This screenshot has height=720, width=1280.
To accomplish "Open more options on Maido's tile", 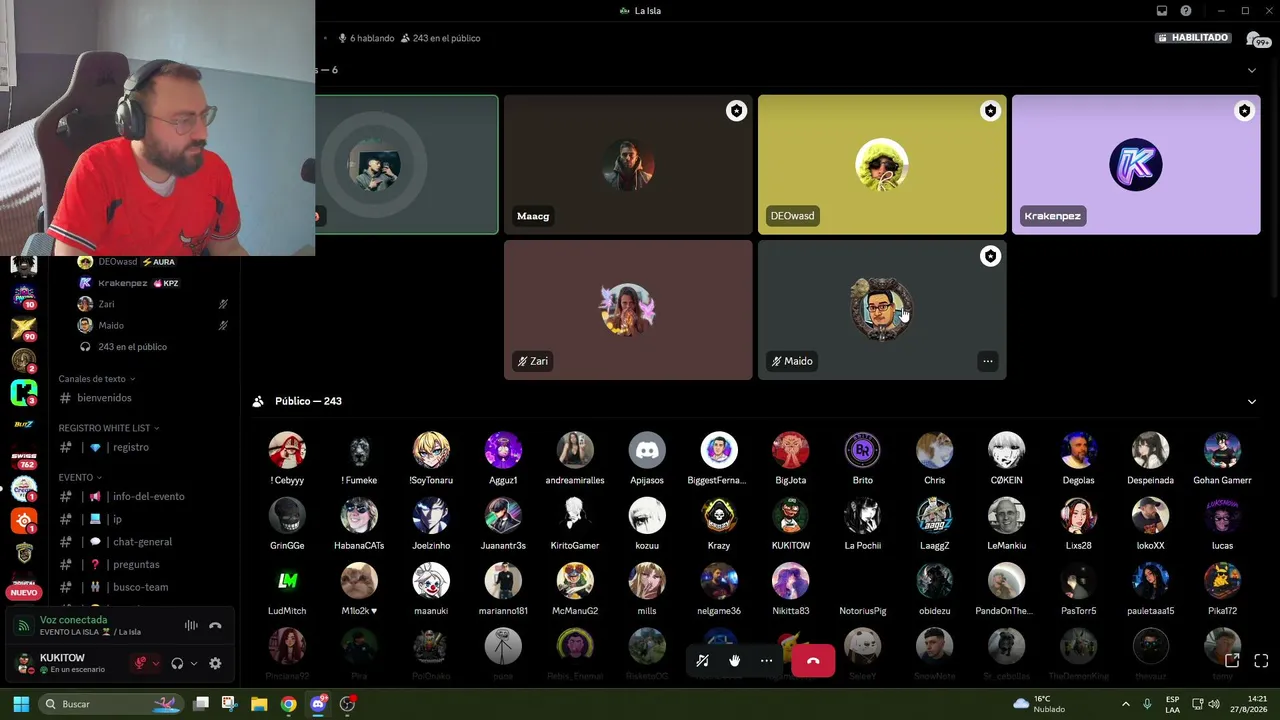I will point(987,361).
